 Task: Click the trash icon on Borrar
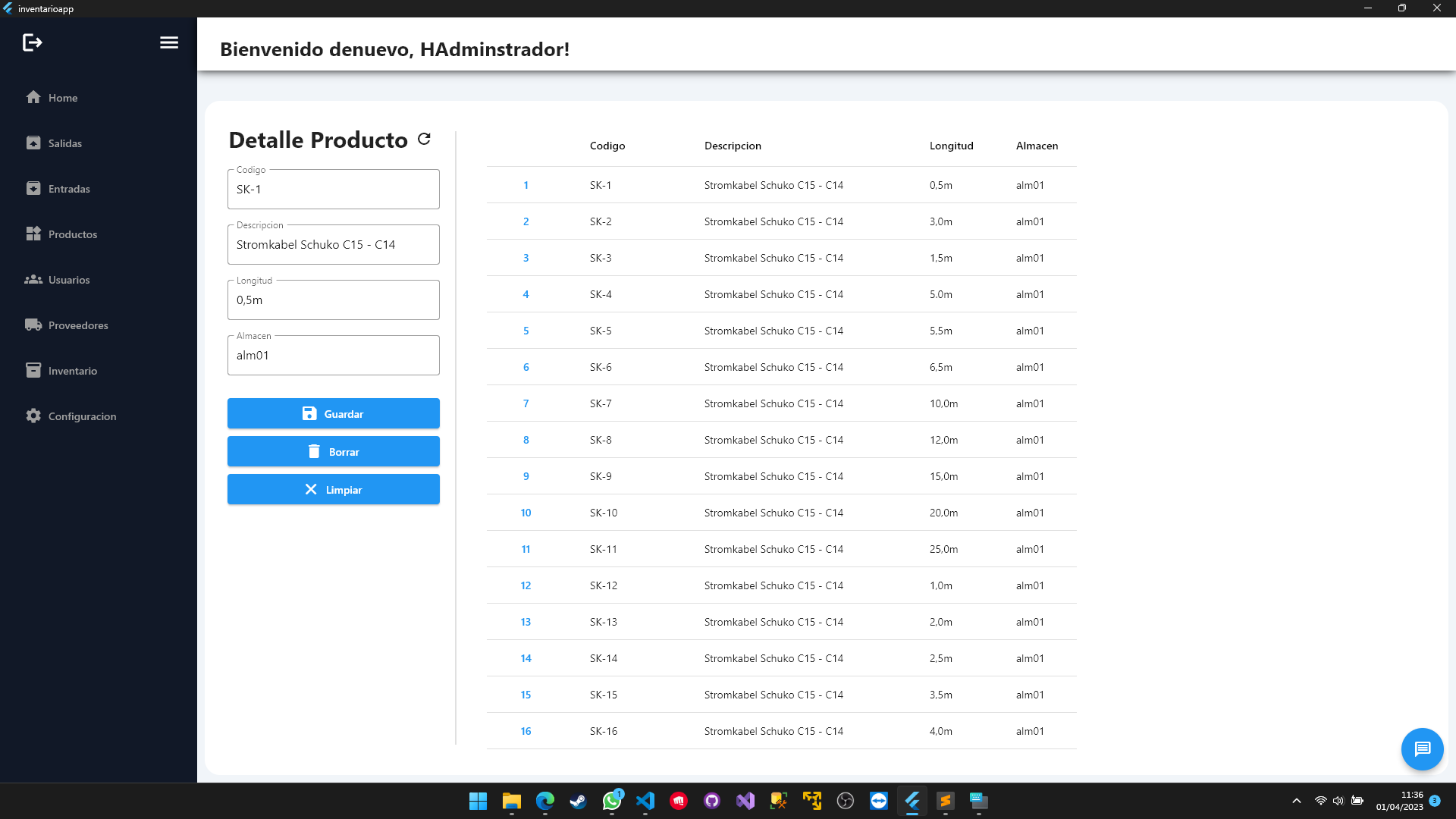coord(314,451)
